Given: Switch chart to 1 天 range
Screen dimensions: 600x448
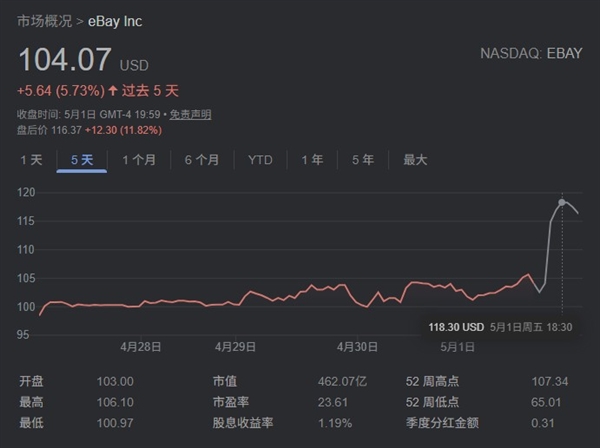Looking at the screenshot, I should point(31,160).
